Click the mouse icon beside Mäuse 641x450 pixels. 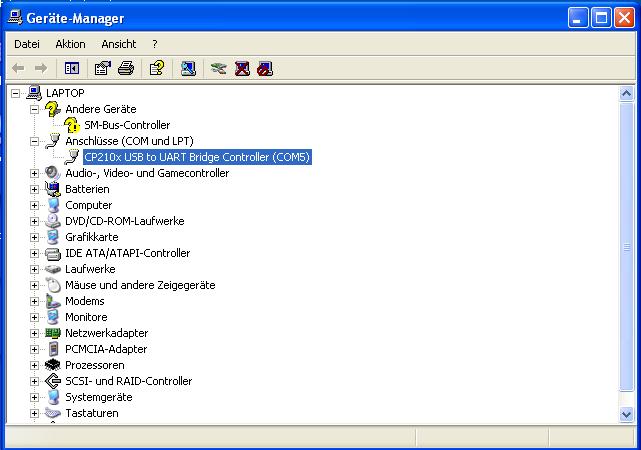pos(53,285)
